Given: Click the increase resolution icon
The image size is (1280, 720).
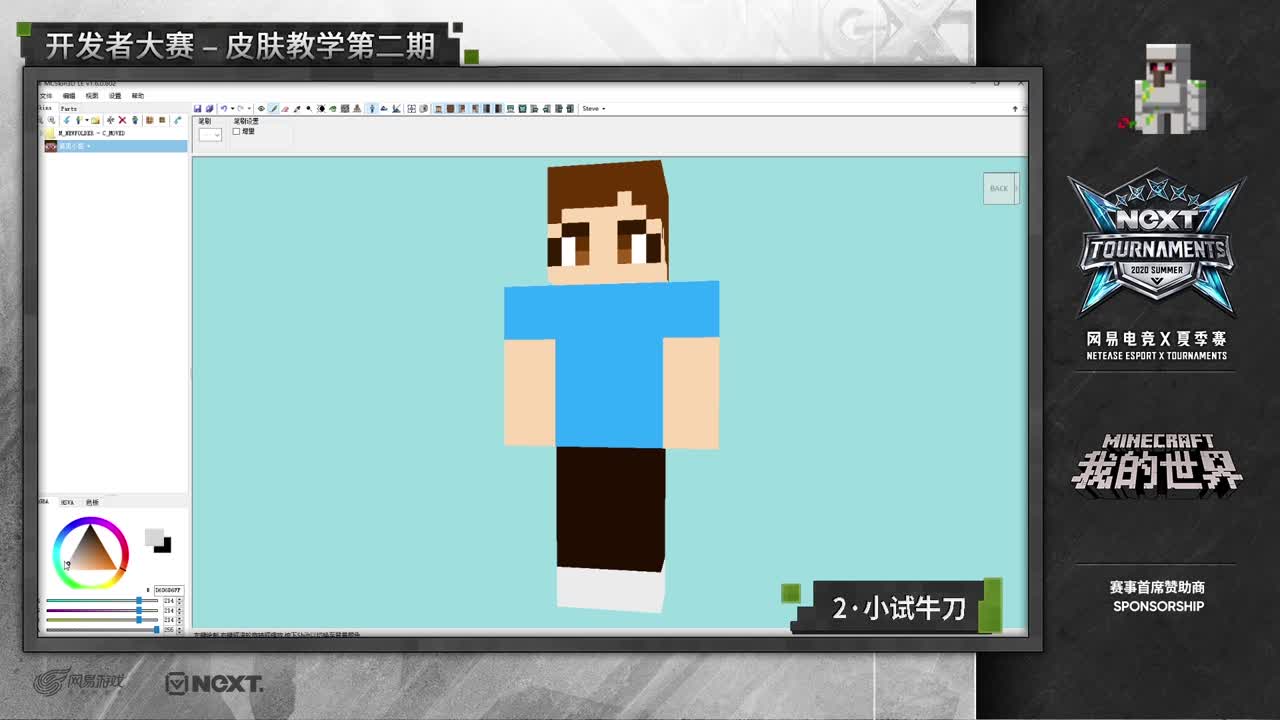Looking at the screenshot, I should click(x=162, y=120).
